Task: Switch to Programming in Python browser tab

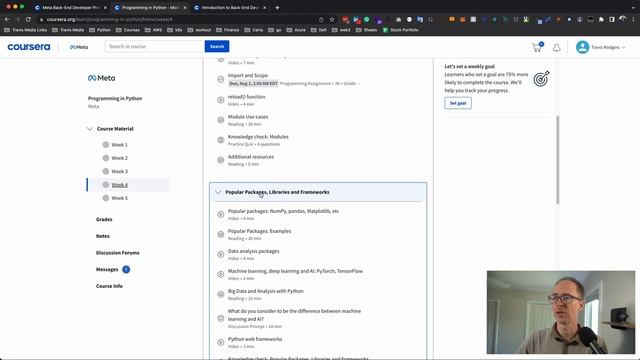Action: pyautogui.click(x=151, y=7)
